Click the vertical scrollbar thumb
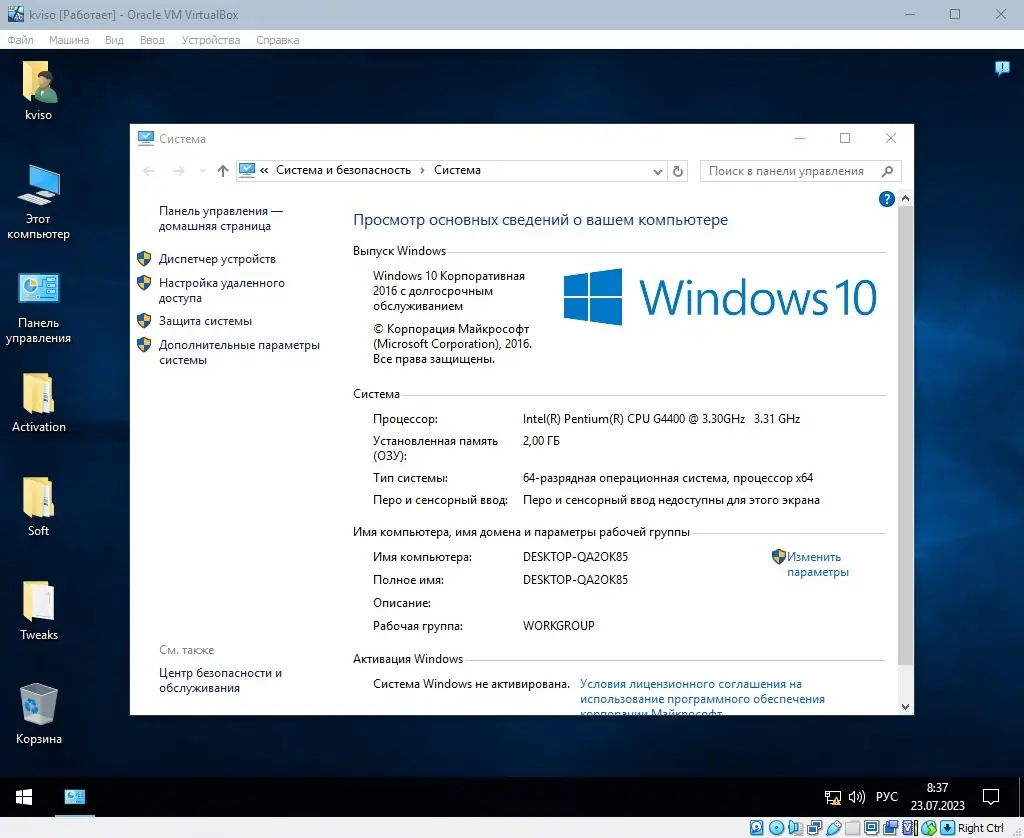Viewport: 1024px width, 838px height. coord(905,435)
